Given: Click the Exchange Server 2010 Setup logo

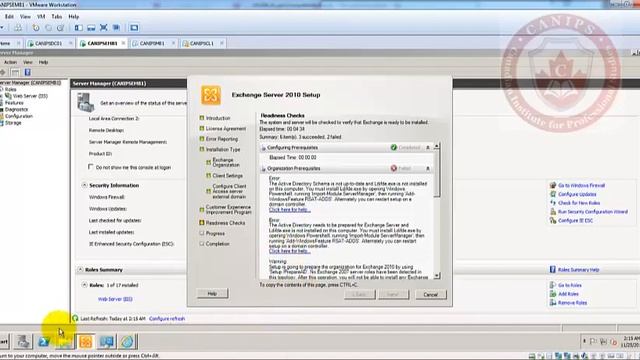Looking at the screenshot, I should [x=211, y=95].
